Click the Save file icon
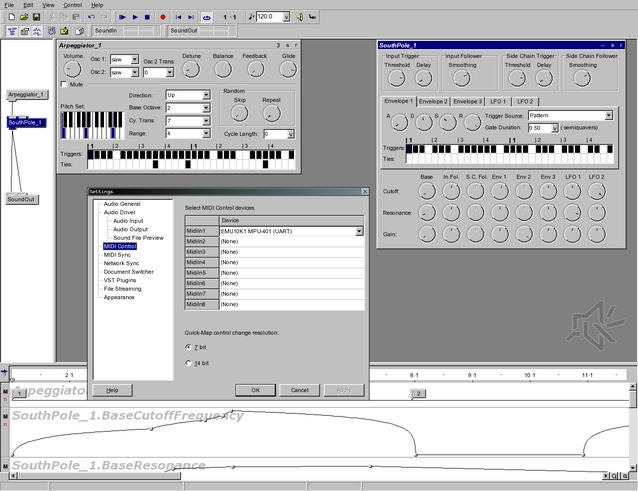 pos(35,17)
